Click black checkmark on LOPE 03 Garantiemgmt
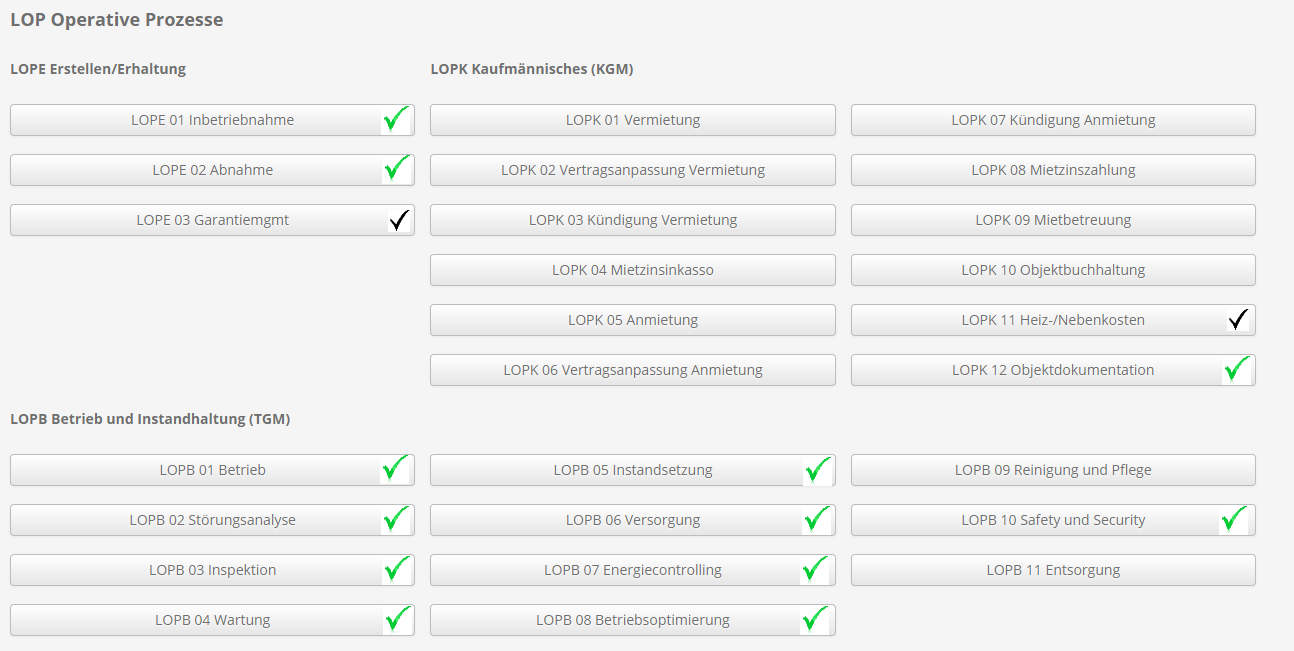Image resolution: width=1294 pixels, height=651 pixels. pos(400,220)
